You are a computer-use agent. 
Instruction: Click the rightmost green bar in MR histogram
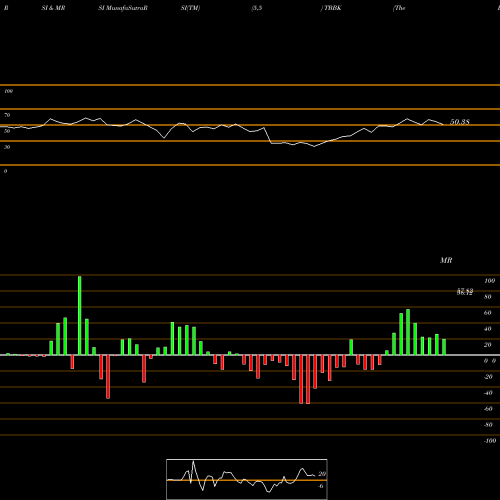point(444,347)
